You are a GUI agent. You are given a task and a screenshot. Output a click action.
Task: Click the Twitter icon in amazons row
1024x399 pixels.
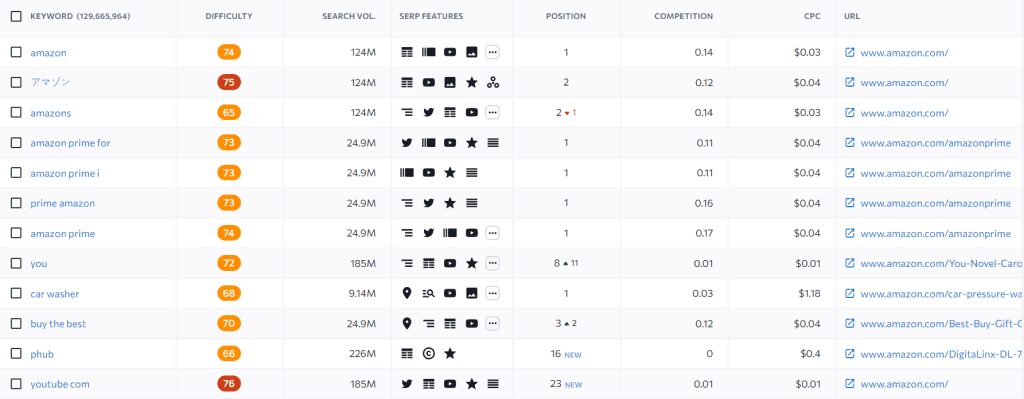pos(428,113)
